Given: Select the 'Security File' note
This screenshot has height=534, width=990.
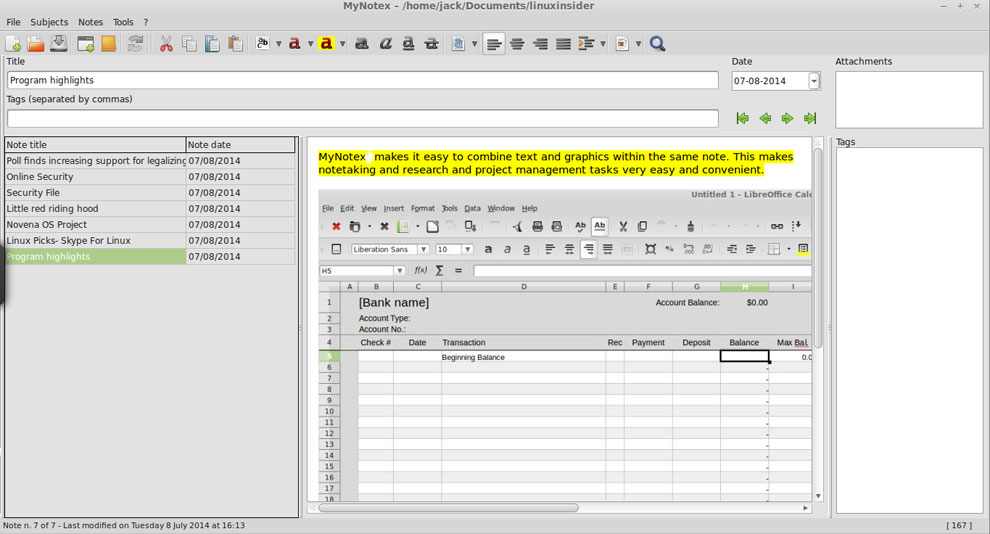Looking at the screenshot, I should click(x=150, y=193).
